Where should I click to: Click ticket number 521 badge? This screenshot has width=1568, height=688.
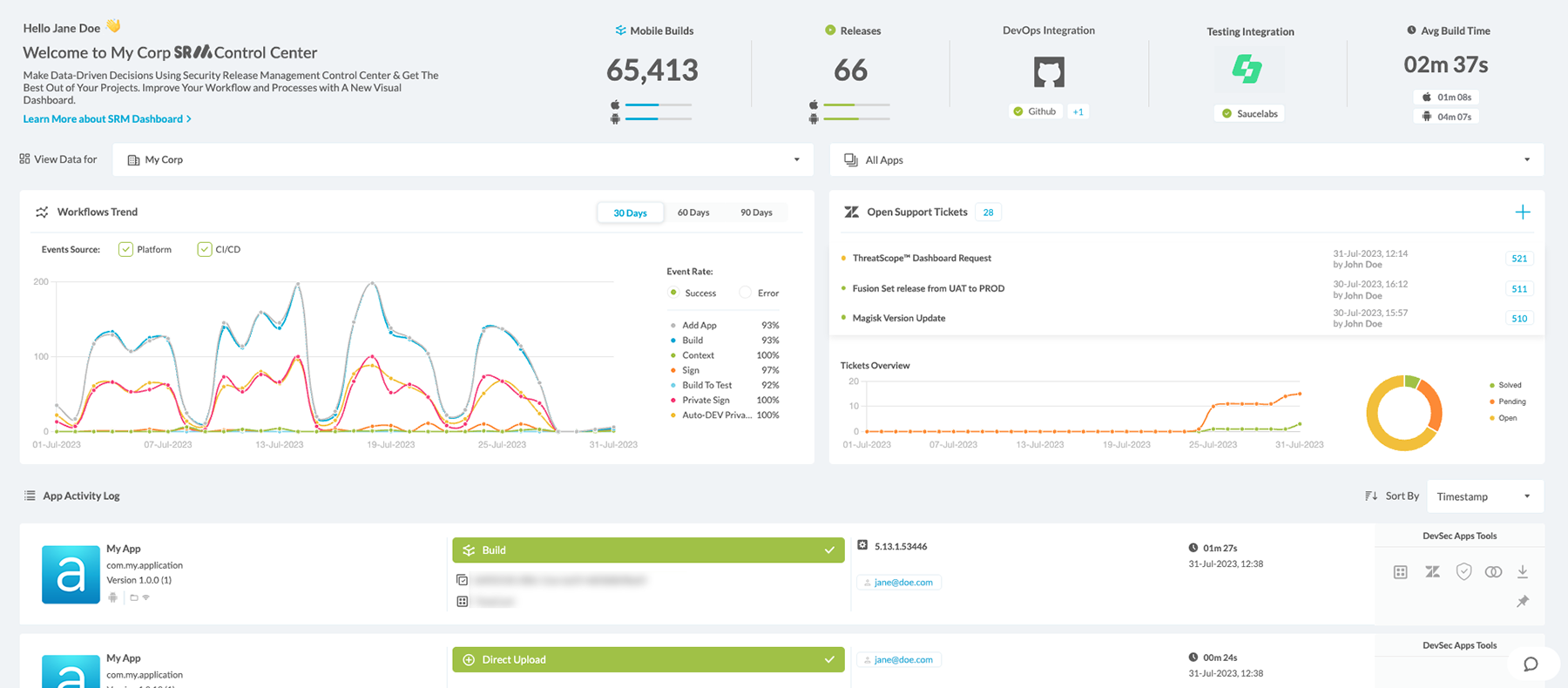(1519, 259)
